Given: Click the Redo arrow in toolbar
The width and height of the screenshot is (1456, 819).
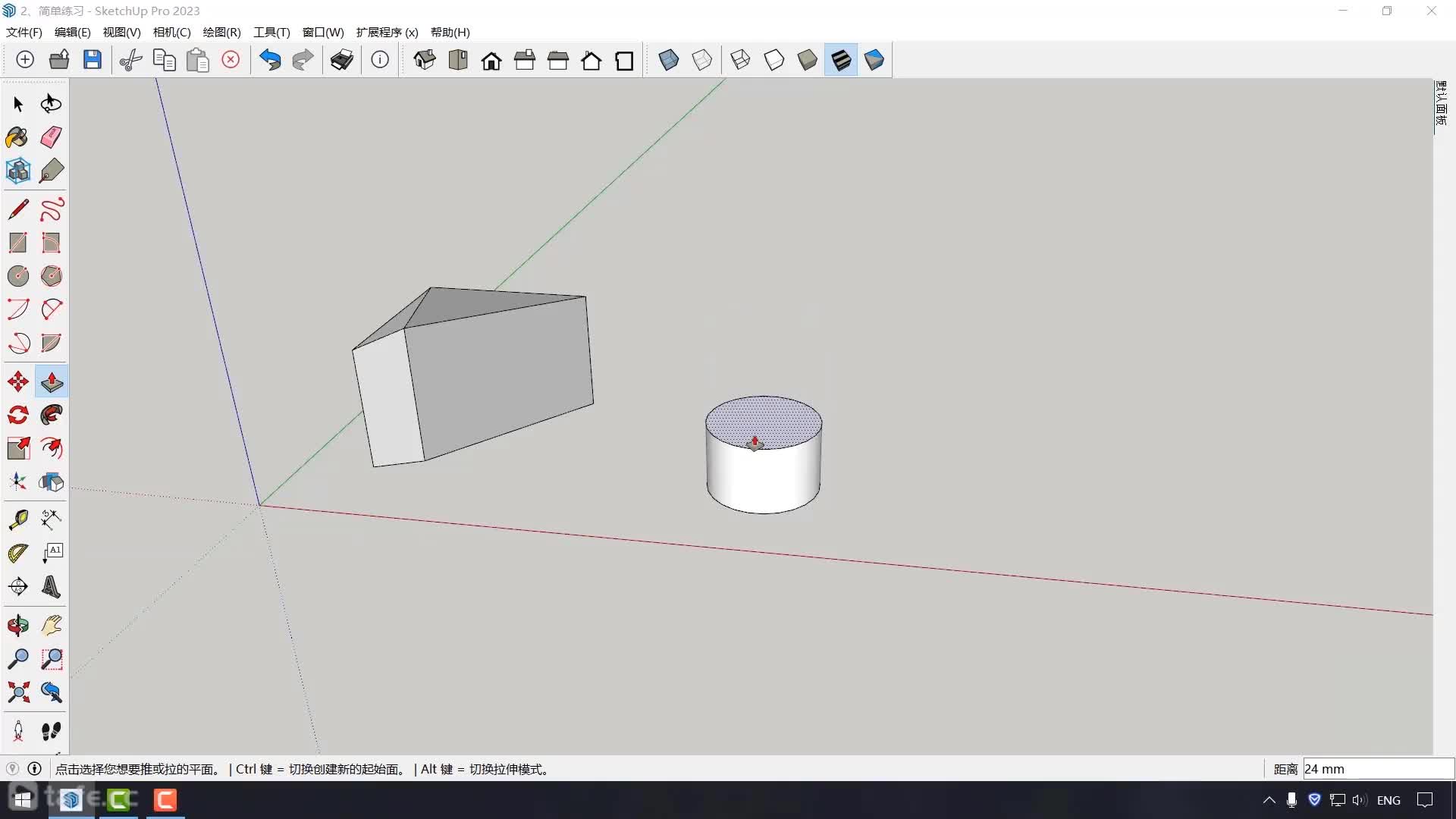Looking at the screenshot, I should tap(303, 60).
